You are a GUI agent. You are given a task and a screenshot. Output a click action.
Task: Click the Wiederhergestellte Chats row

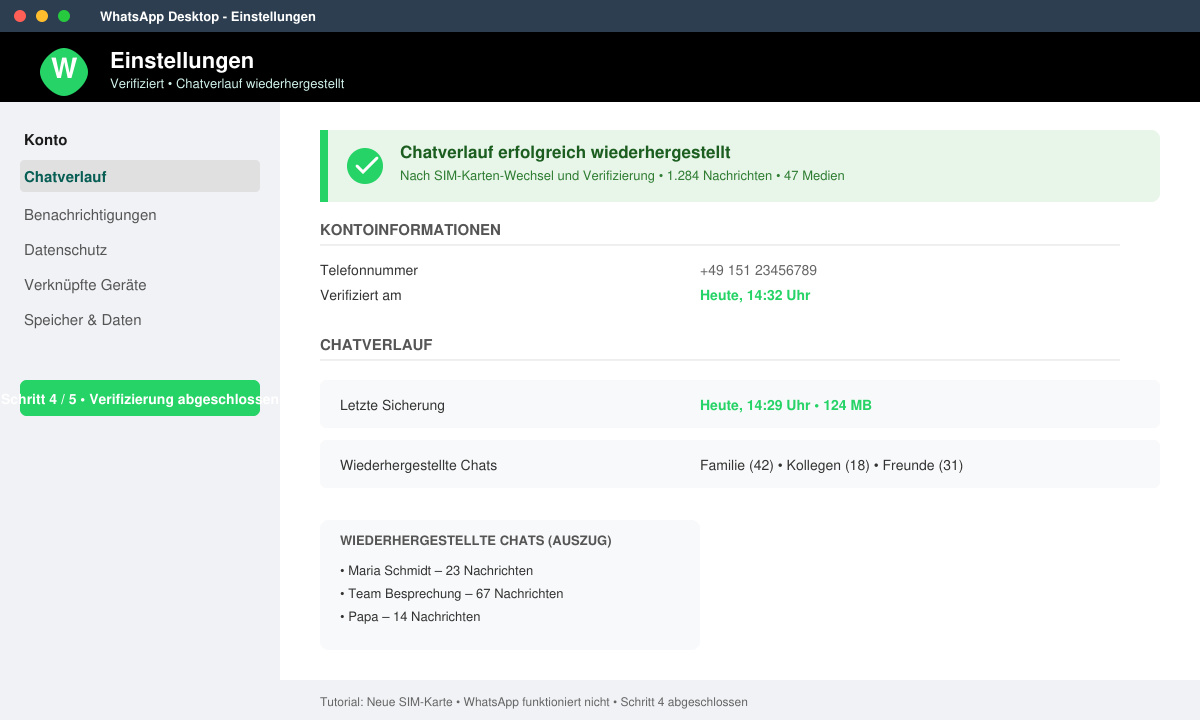click(x=740, y=464)
